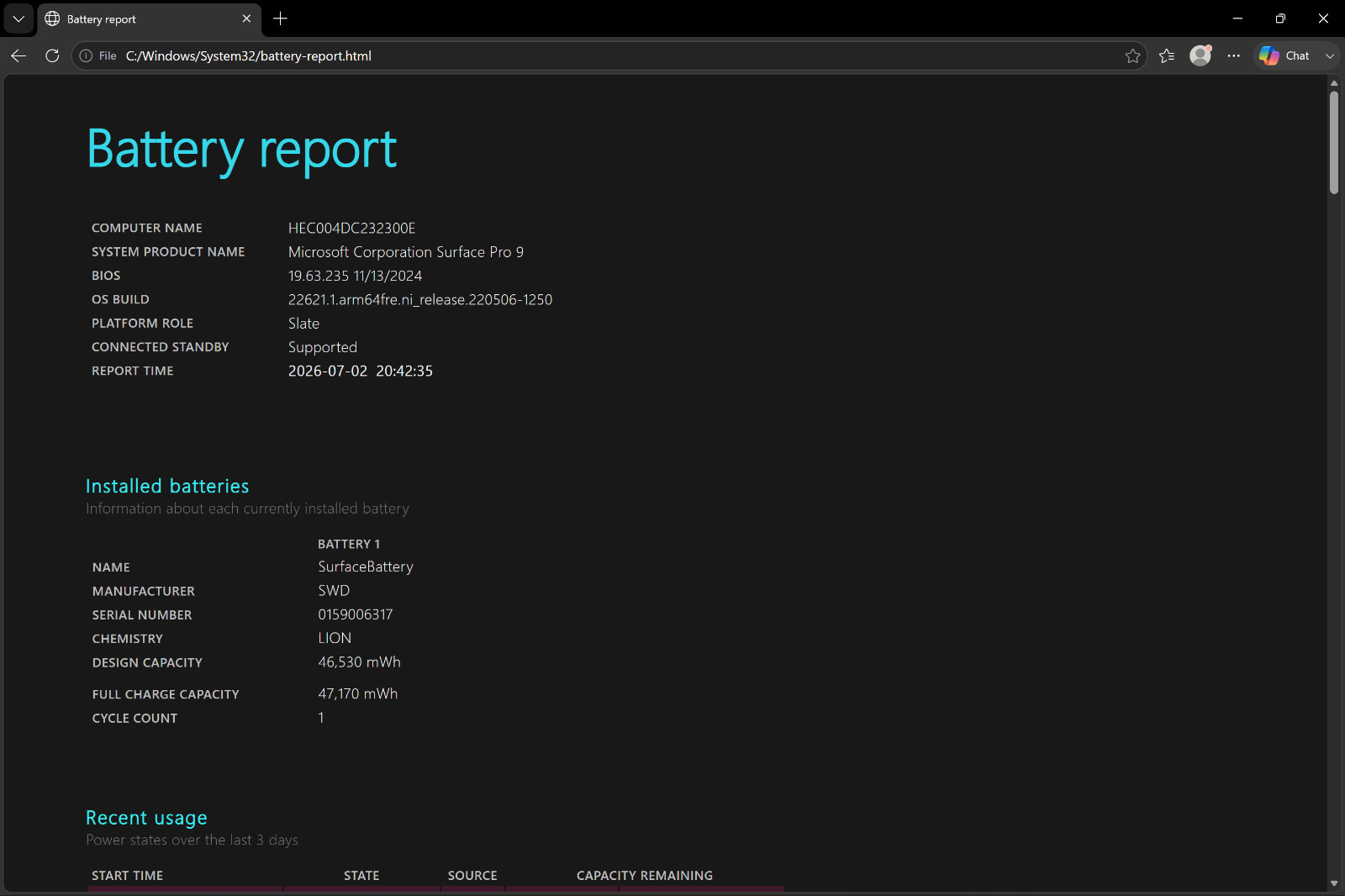
Task: Click the Recent usage heading
Action: point(146,818)
